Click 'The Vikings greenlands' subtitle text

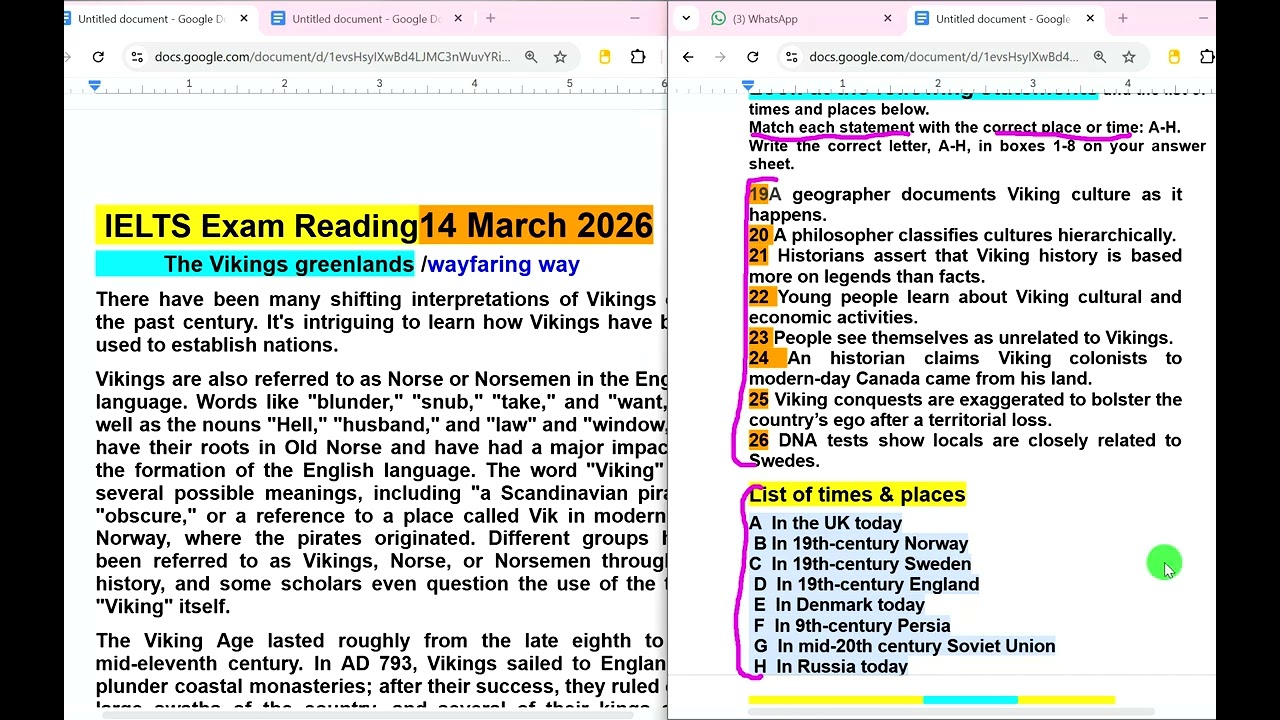click(288, 265)
